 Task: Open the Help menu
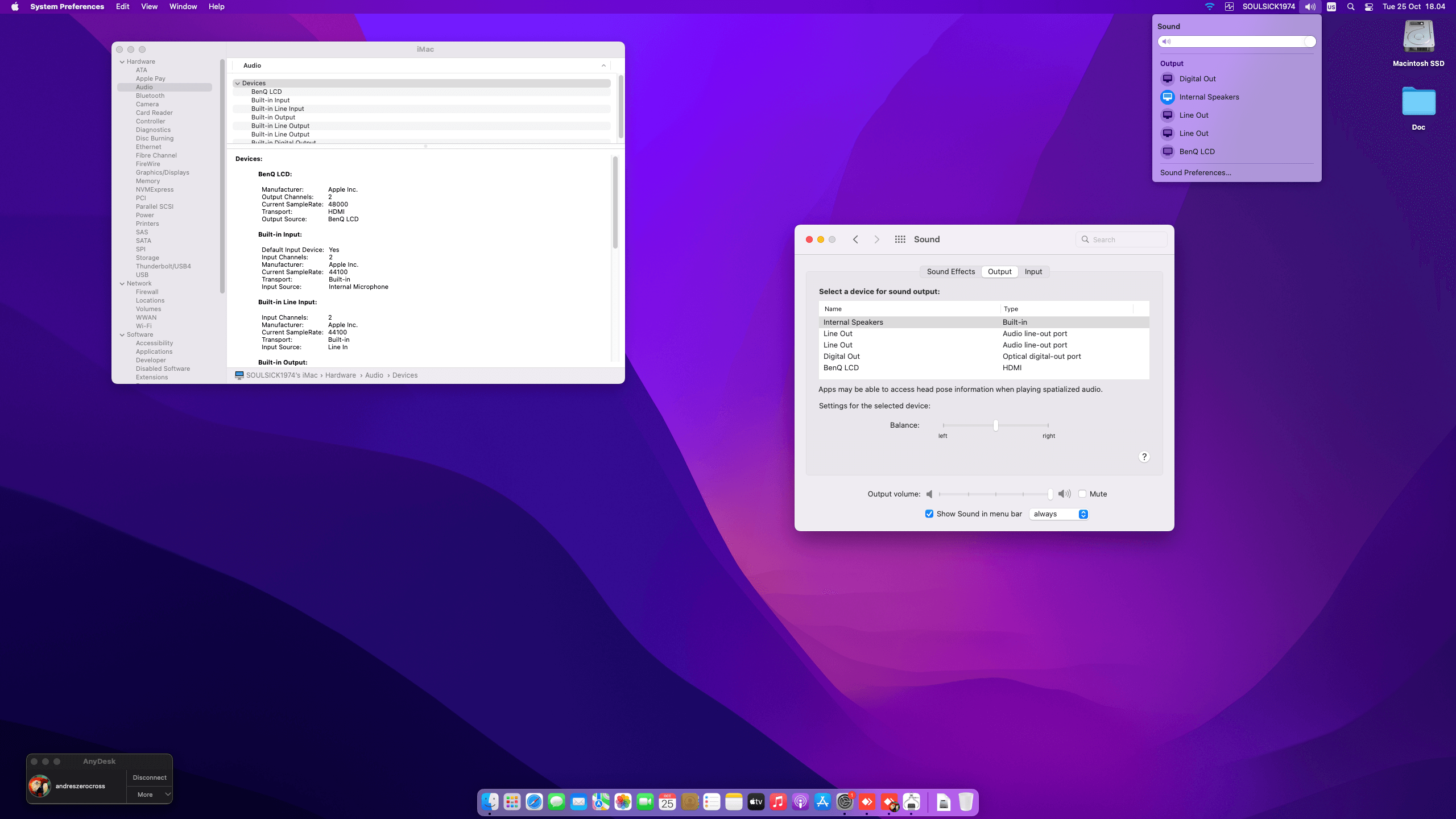coord(216,7)
